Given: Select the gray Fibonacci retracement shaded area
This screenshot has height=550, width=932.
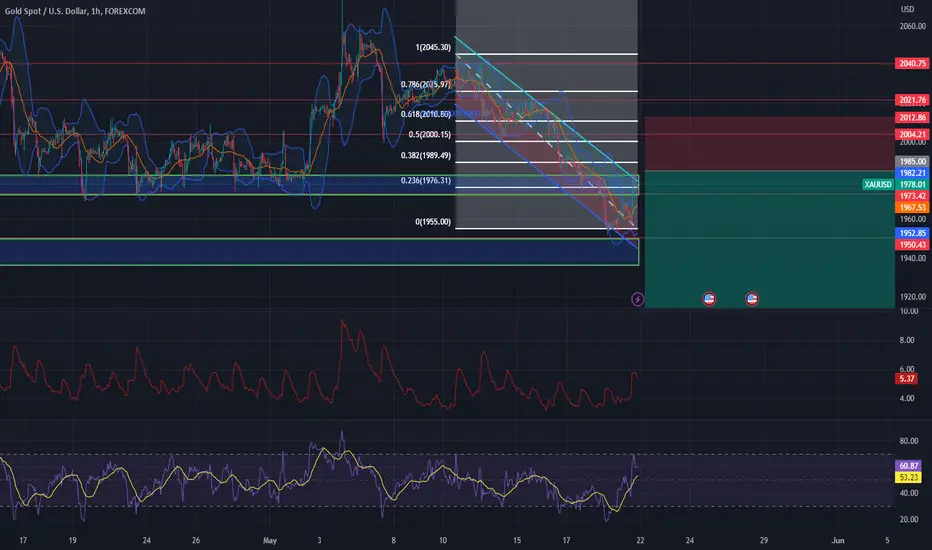Looking at the screenshot, I should point(546,114).
